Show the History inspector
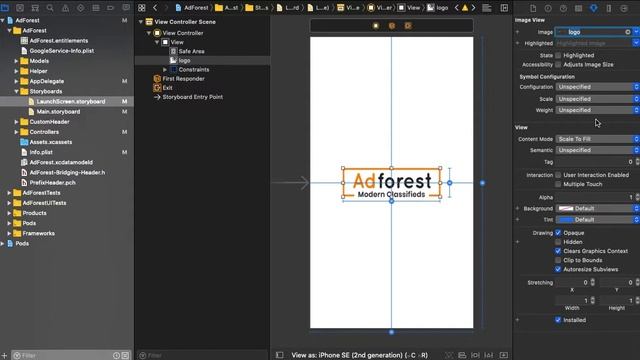Image resolution: width=640 pixels, height=360 pixels. pos(548,8)
